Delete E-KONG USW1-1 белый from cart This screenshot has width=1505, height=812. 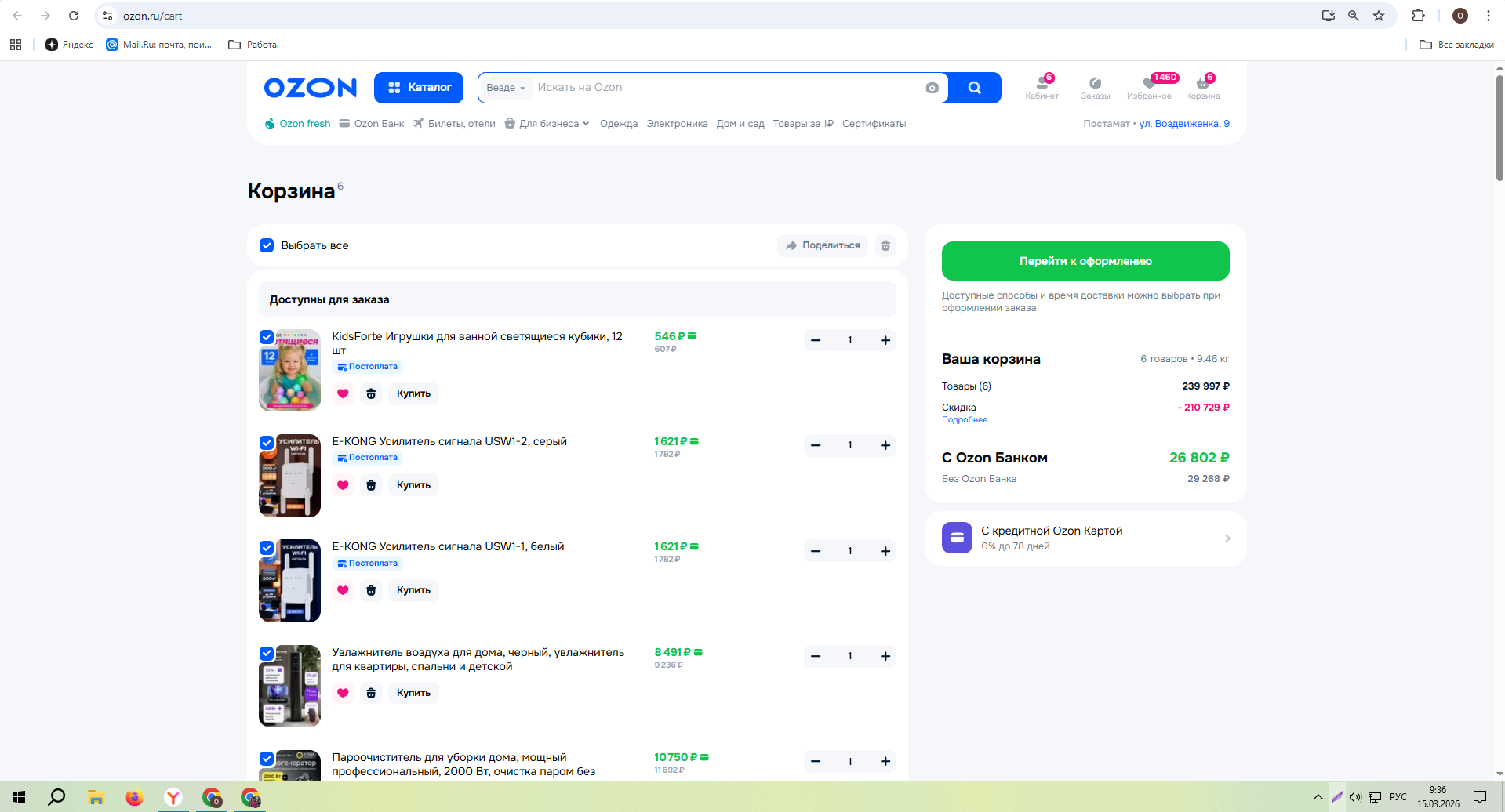371,590
